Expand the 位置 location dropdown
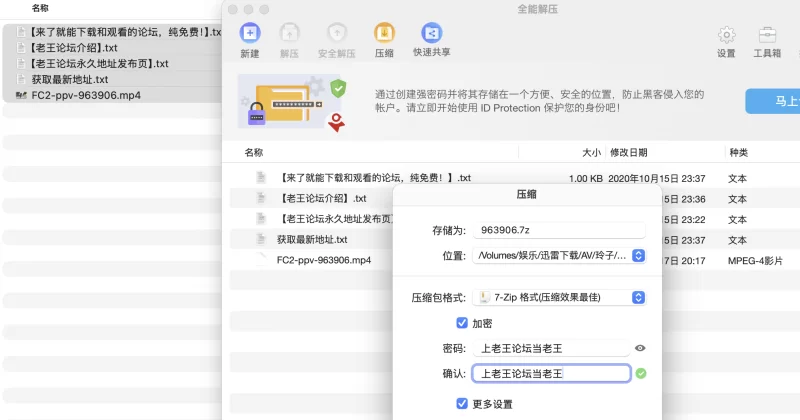 (x=638, y=256)
